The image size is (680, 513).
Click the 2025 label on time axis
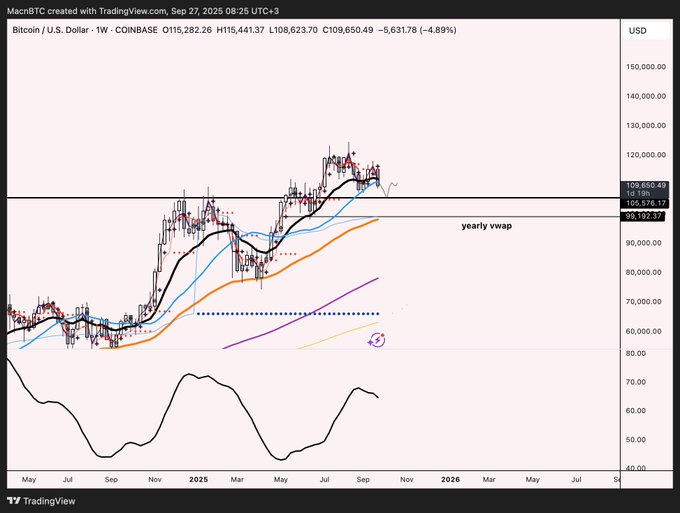[x=199, y=480]
